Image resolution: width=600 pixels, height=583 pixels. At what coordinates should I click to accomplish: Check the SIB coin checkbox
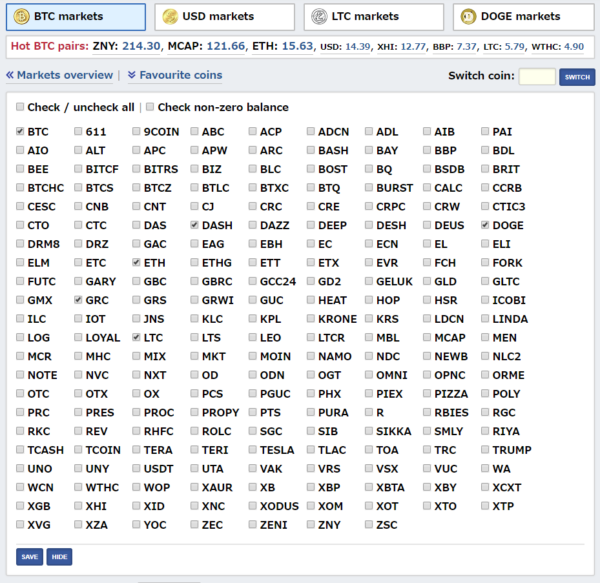(x=311, y=430)
